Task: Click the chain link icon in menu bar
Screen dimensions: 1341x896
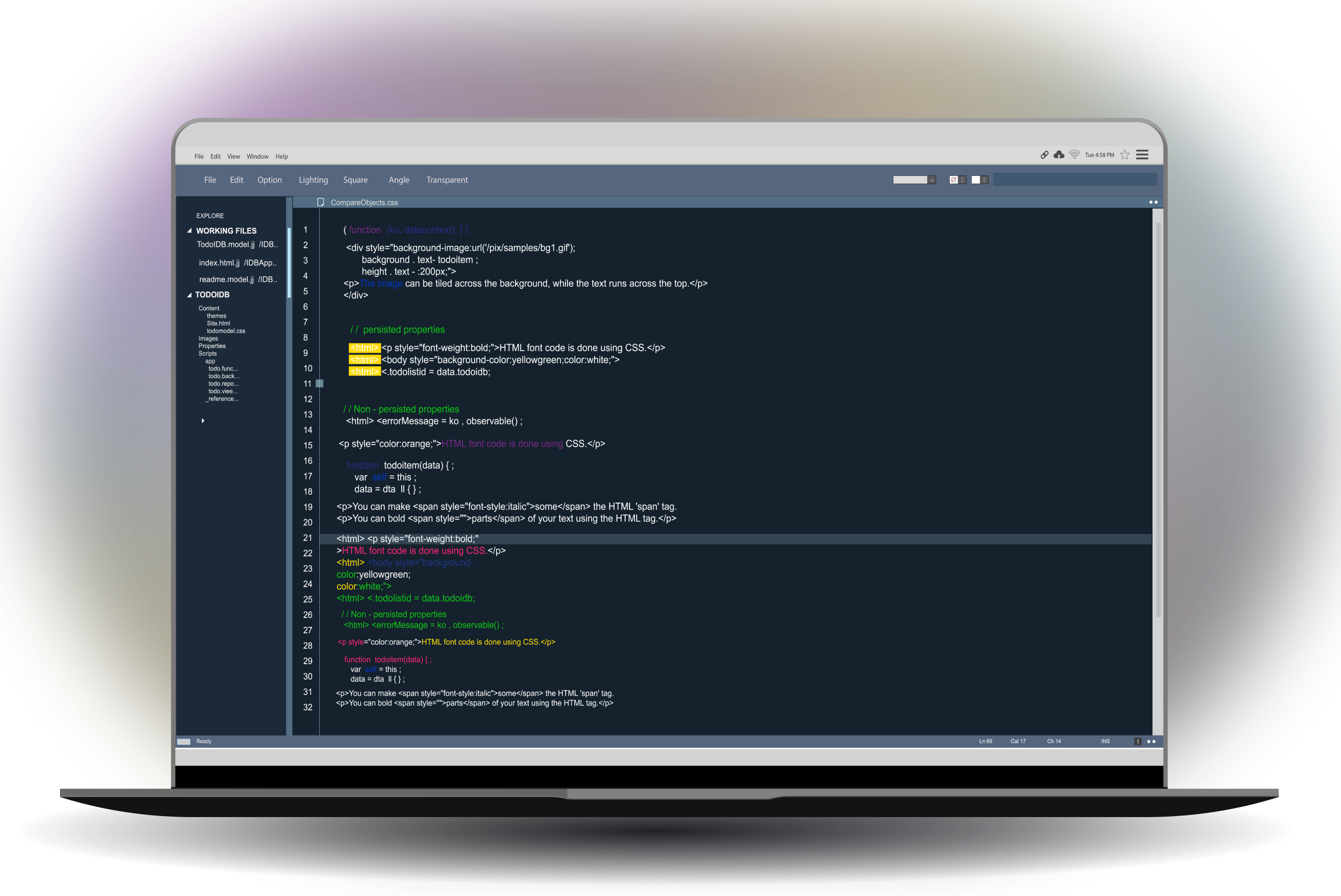Action: (1044, 155)
